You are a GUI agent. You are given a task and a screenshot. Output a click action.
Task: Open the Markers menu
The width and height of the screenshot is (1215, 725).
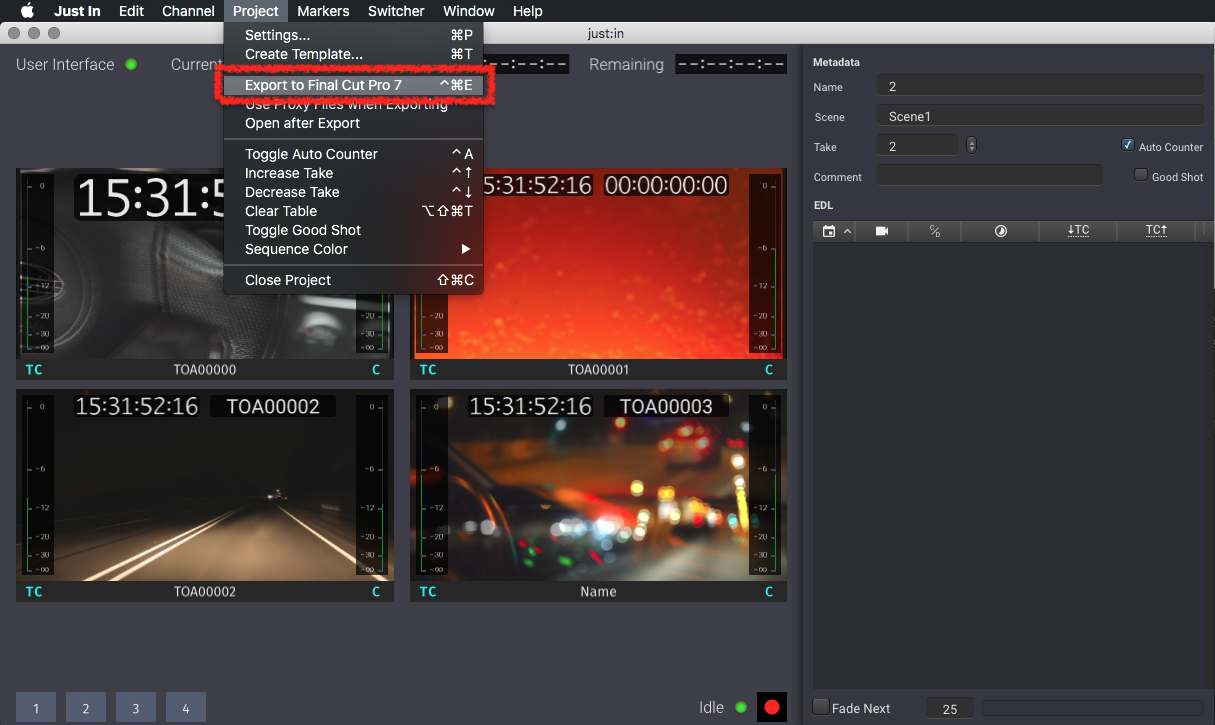click(x=323, y=11)
